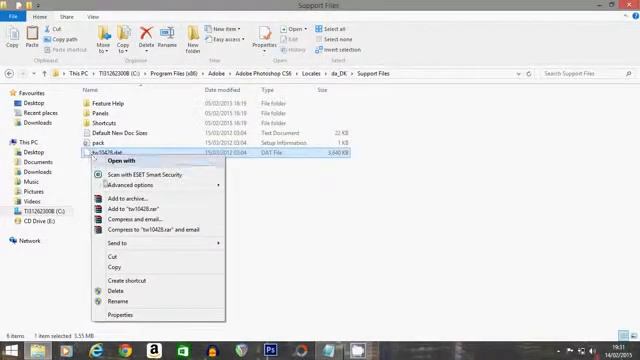Select the Shortcuts folder
This screenshot has height=360, width=640.
pyautogui.click(x=104, y=123)
